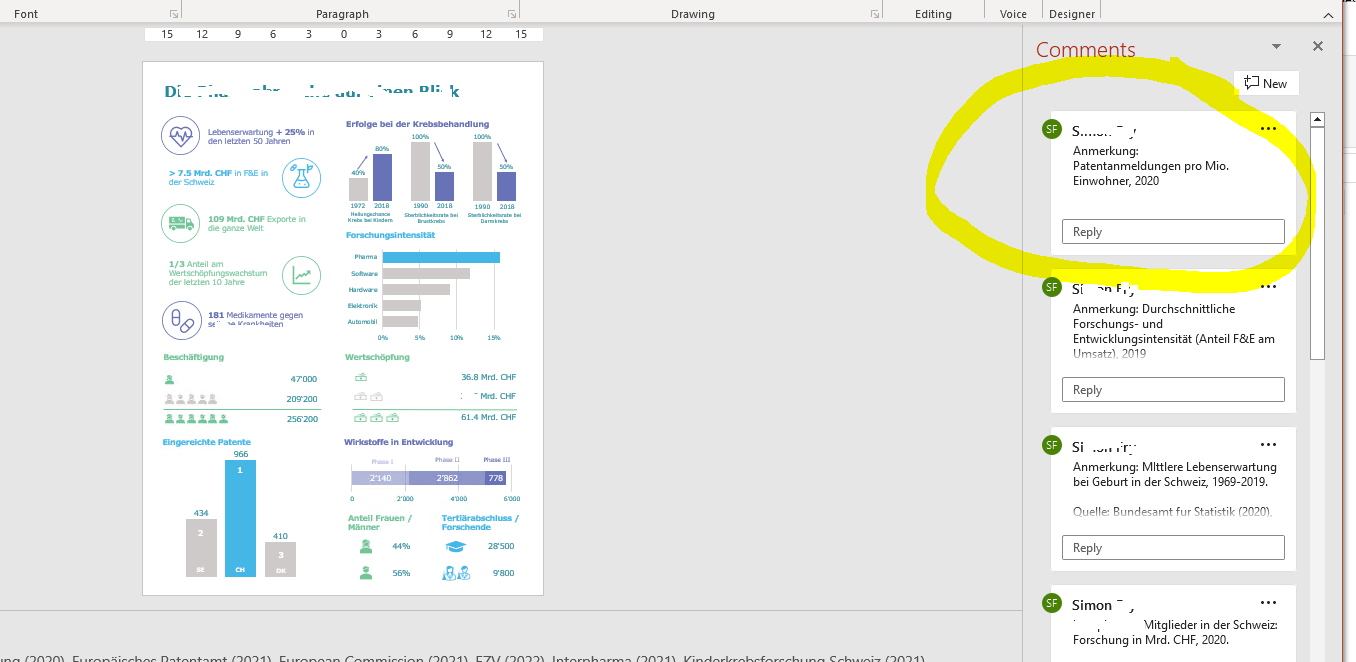
Task: Open more actions on the Forschungsintensität comment
Action: tap(1268, 286)
